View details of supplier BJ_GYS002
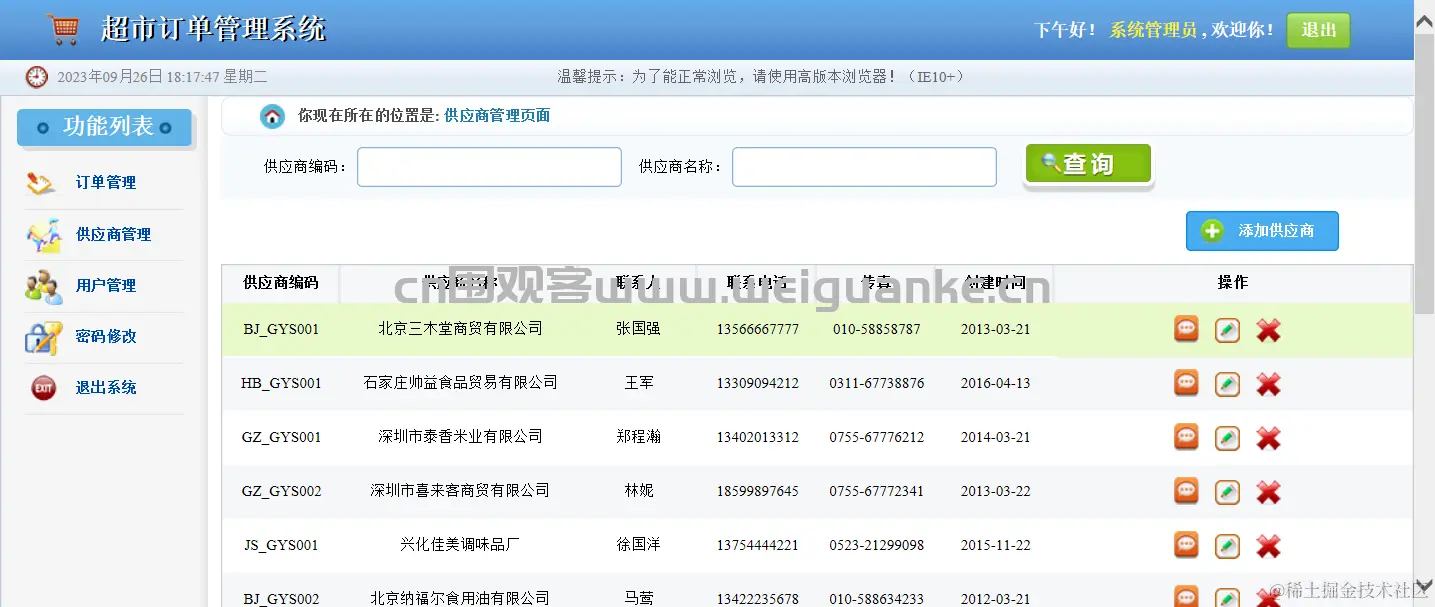1435x607 pixels. point(1186,596)
